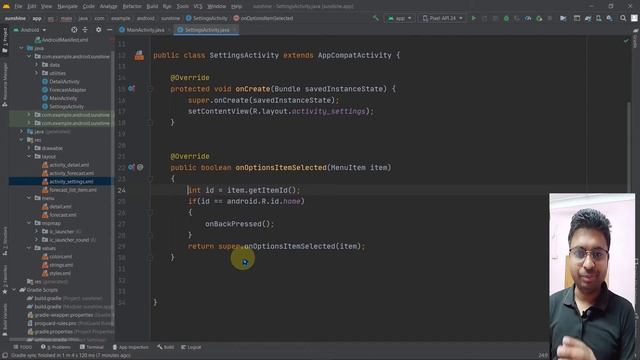This screenshot has height=360, width=640.
Task: Open App Inspection tool window
Action: (x=131, y=347)
